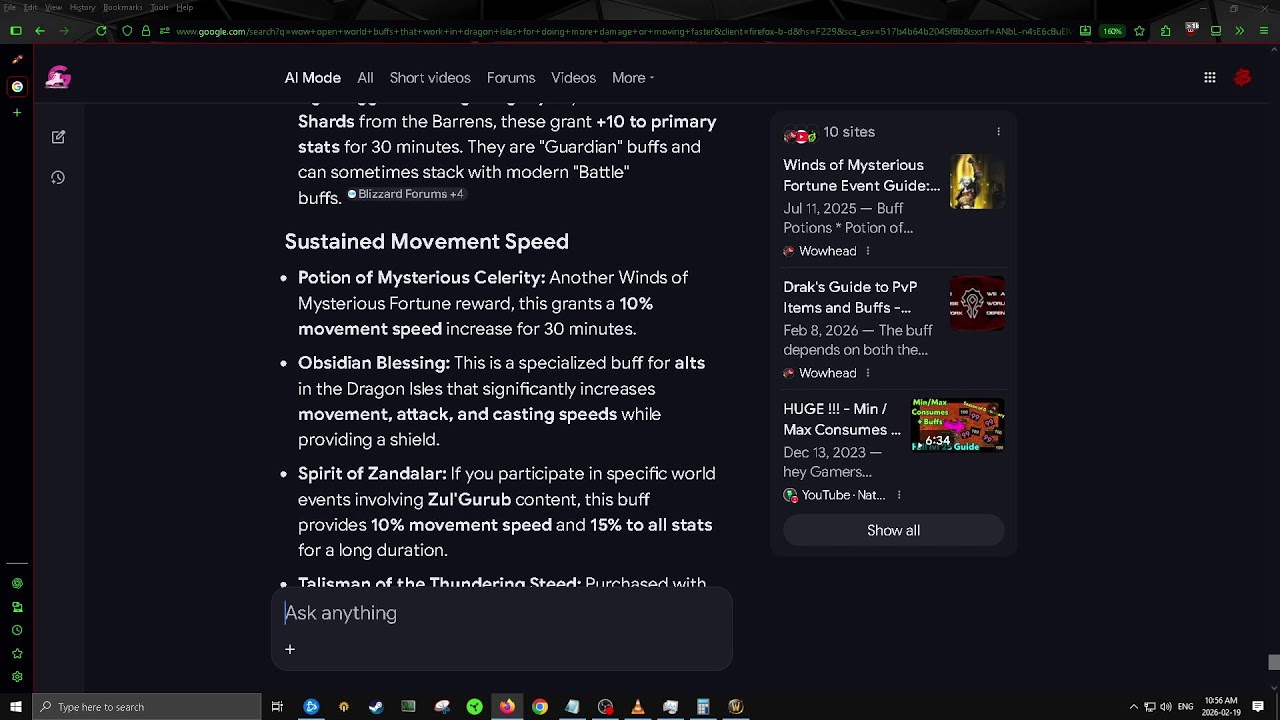The height and width of the screenshot is (720, 1280).
Task: Open the Windows notification center
Action: pos(1258,707)
